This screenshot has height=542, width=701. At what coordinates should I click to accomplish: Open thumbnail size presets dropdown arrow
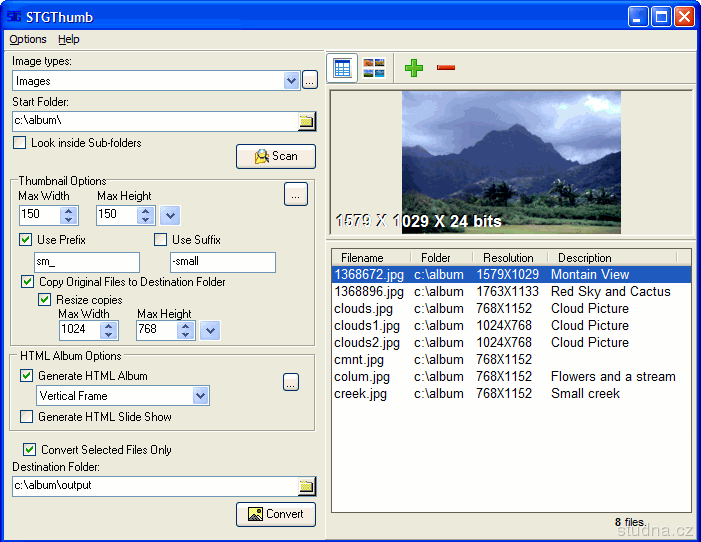click(170, 215)
